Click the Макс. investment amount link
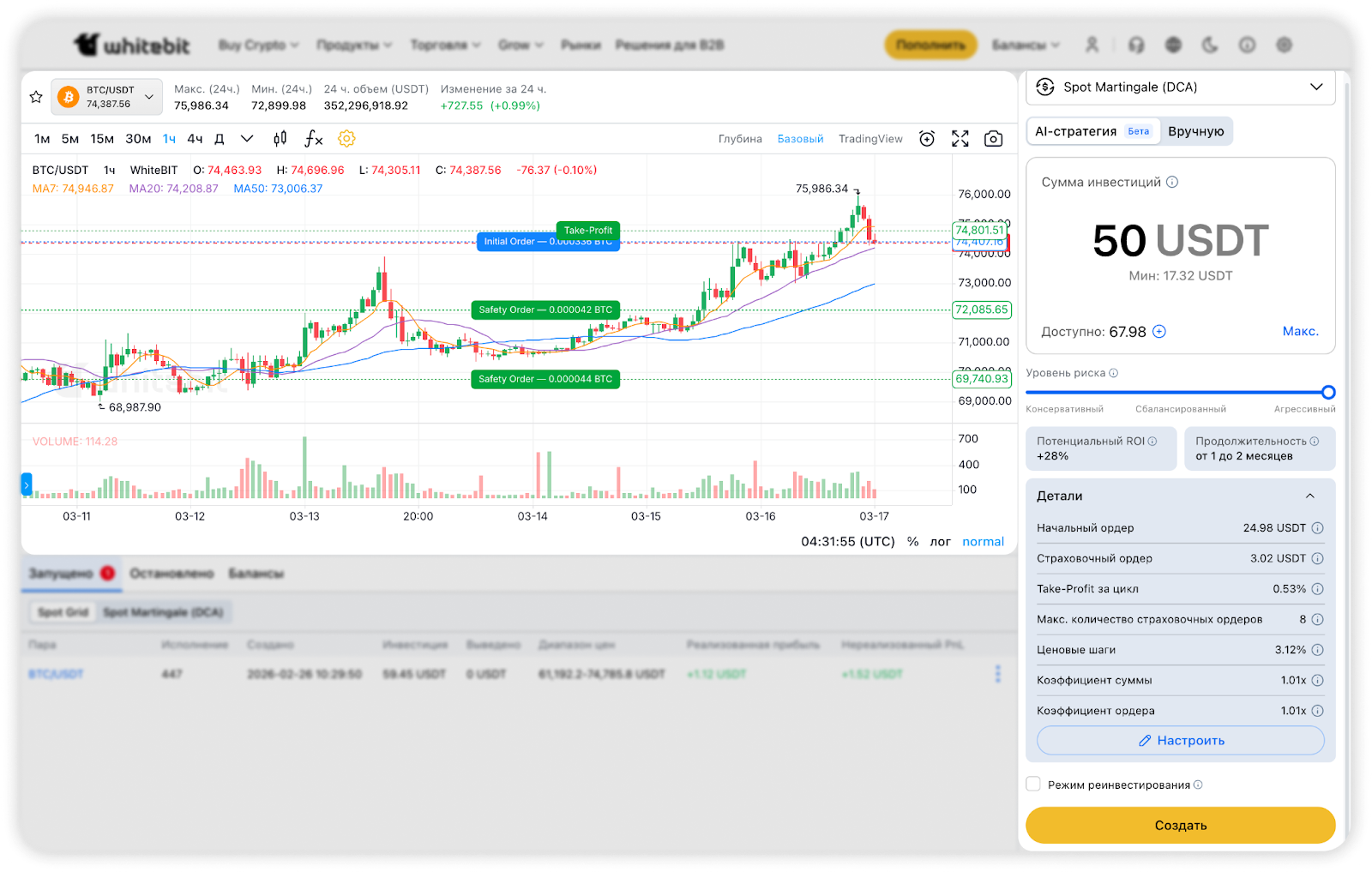1372x872 pixels. (x=1300, y=332)
